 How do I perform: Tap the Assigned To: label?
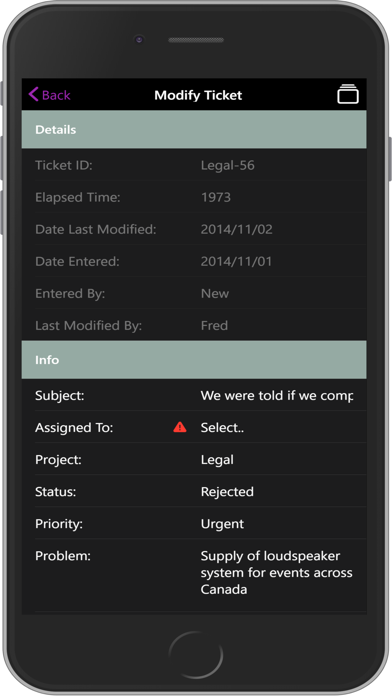tap(74, 428)
